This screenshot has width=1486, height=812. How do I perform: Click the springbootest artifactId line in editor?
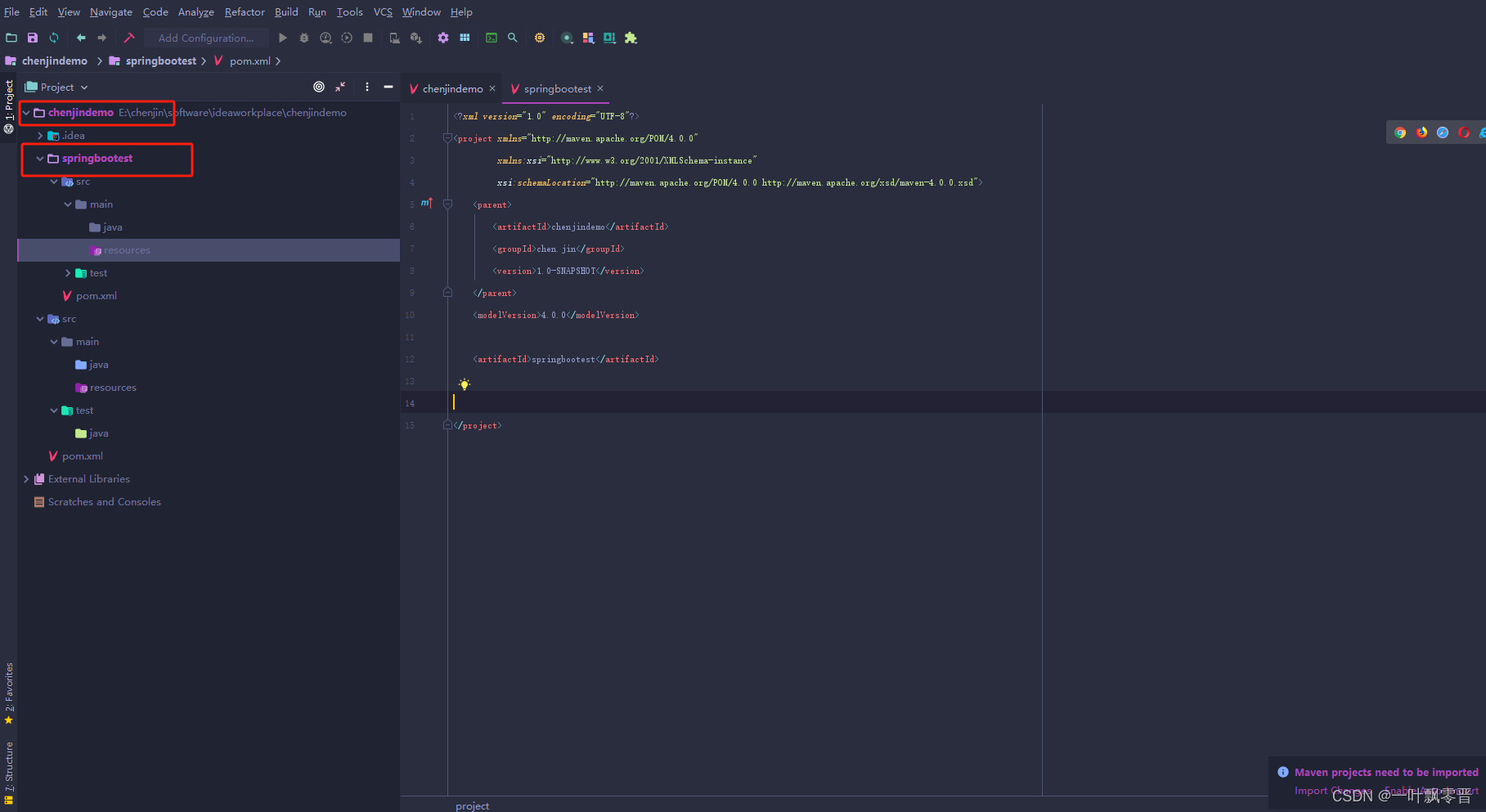coord(566,359)
